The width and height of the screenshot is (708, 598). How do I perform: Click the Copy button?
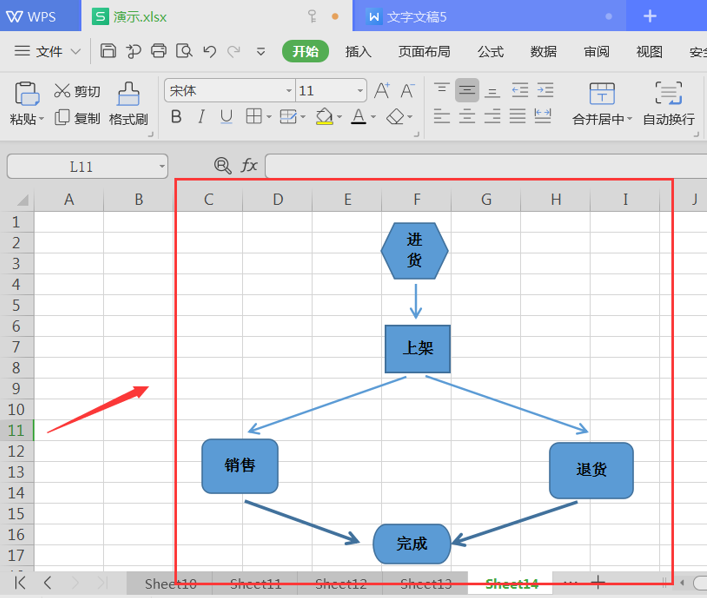[x=77, y=118]
